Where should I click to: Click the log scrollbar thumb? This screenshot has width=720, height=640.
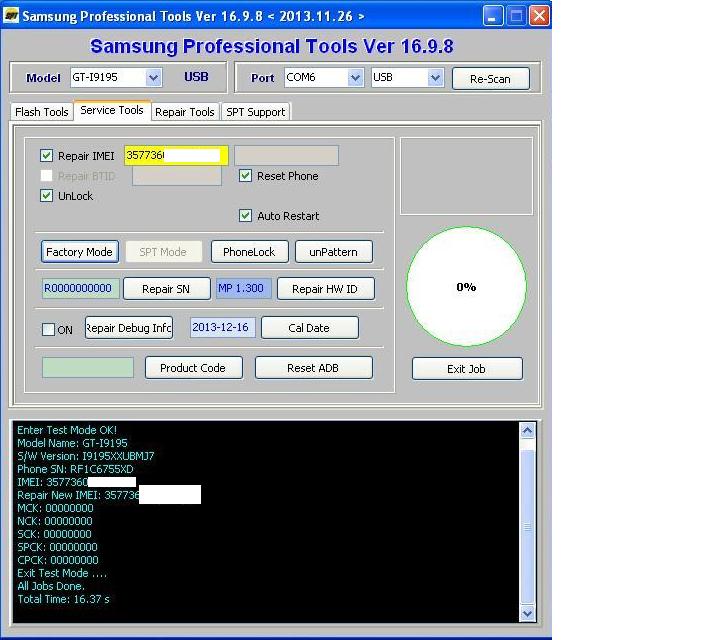(527, 527)
